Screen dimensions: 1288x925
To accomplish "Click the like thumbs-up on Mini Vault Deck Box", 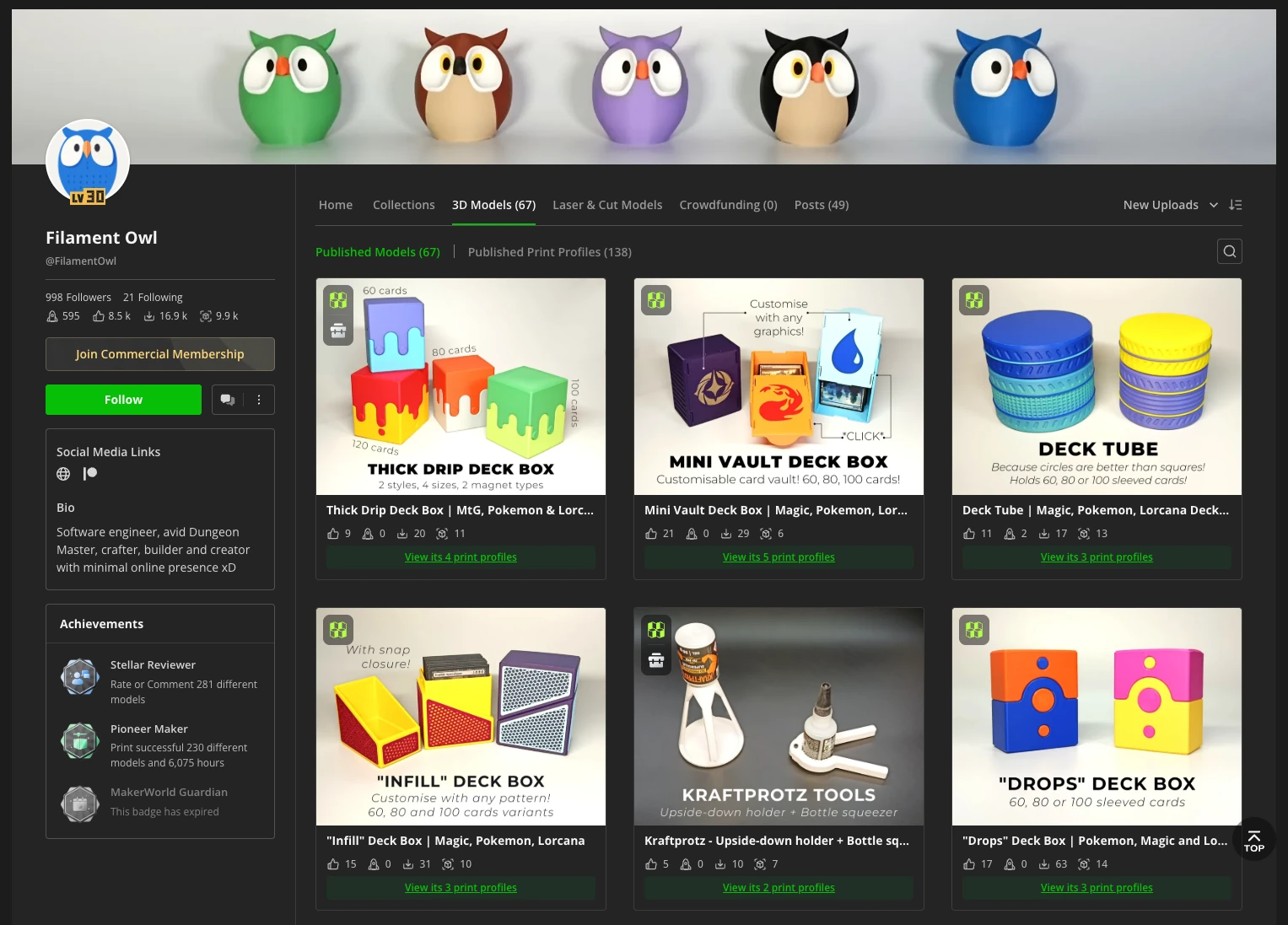I will click(x=651, y=534).
